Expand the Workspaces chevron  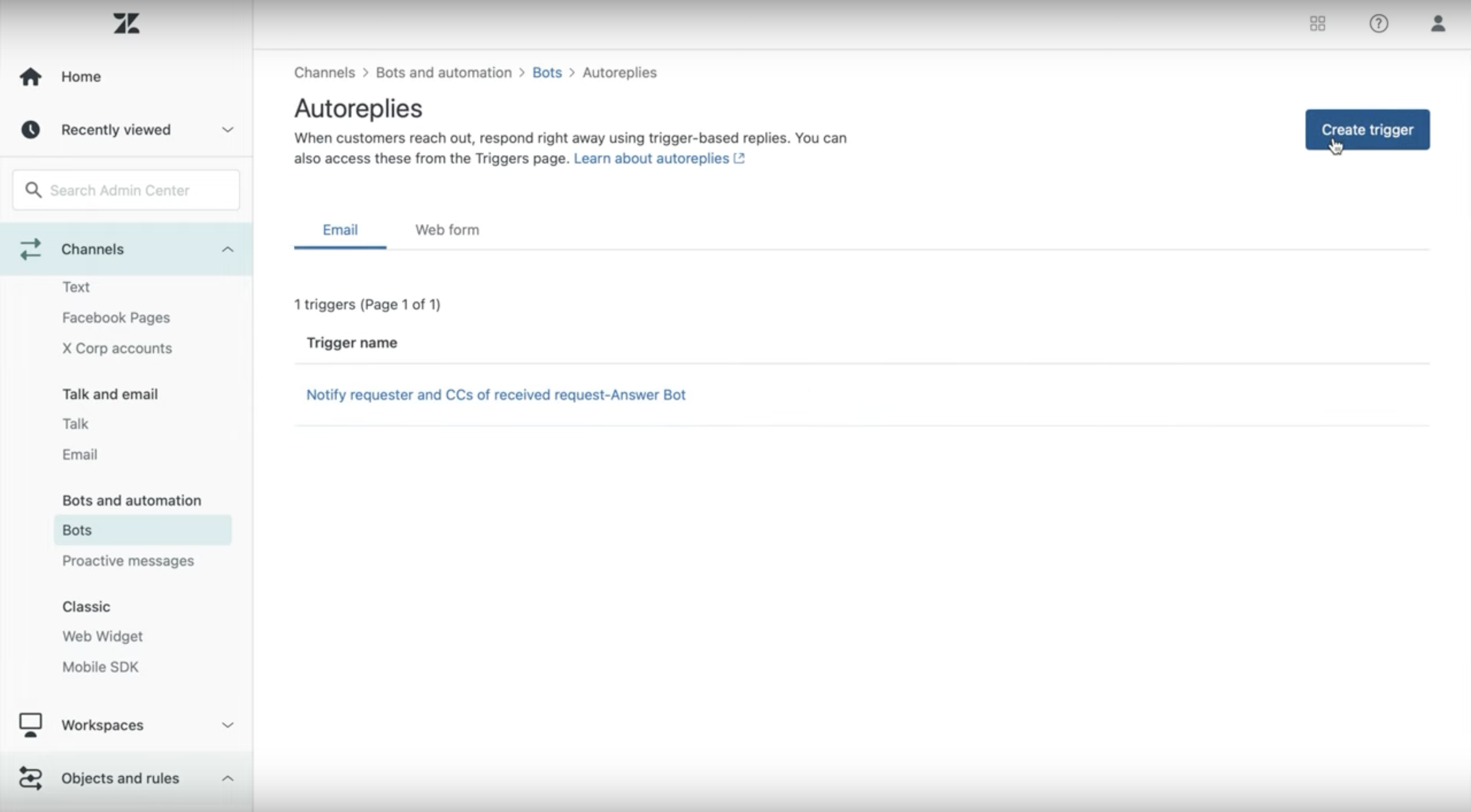[x=227, y=725]
